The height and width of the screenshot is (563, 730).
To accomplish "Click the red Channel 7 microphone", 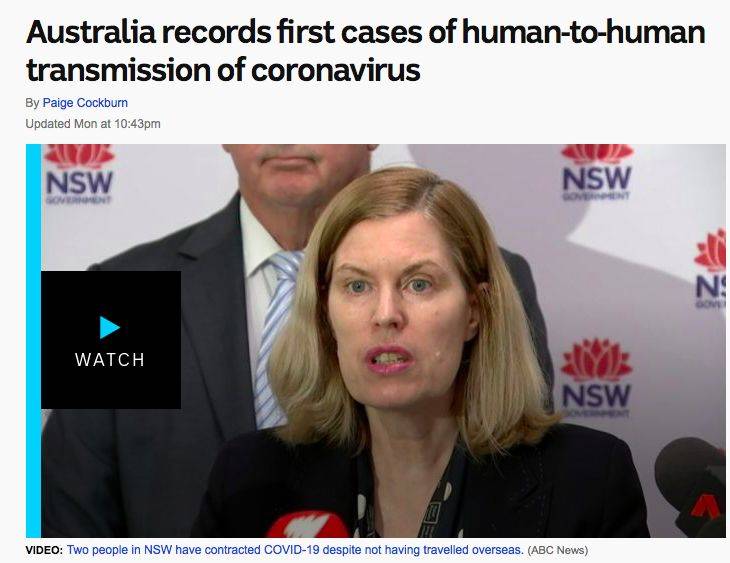I will pyautogui.click(x=307, y=525).
